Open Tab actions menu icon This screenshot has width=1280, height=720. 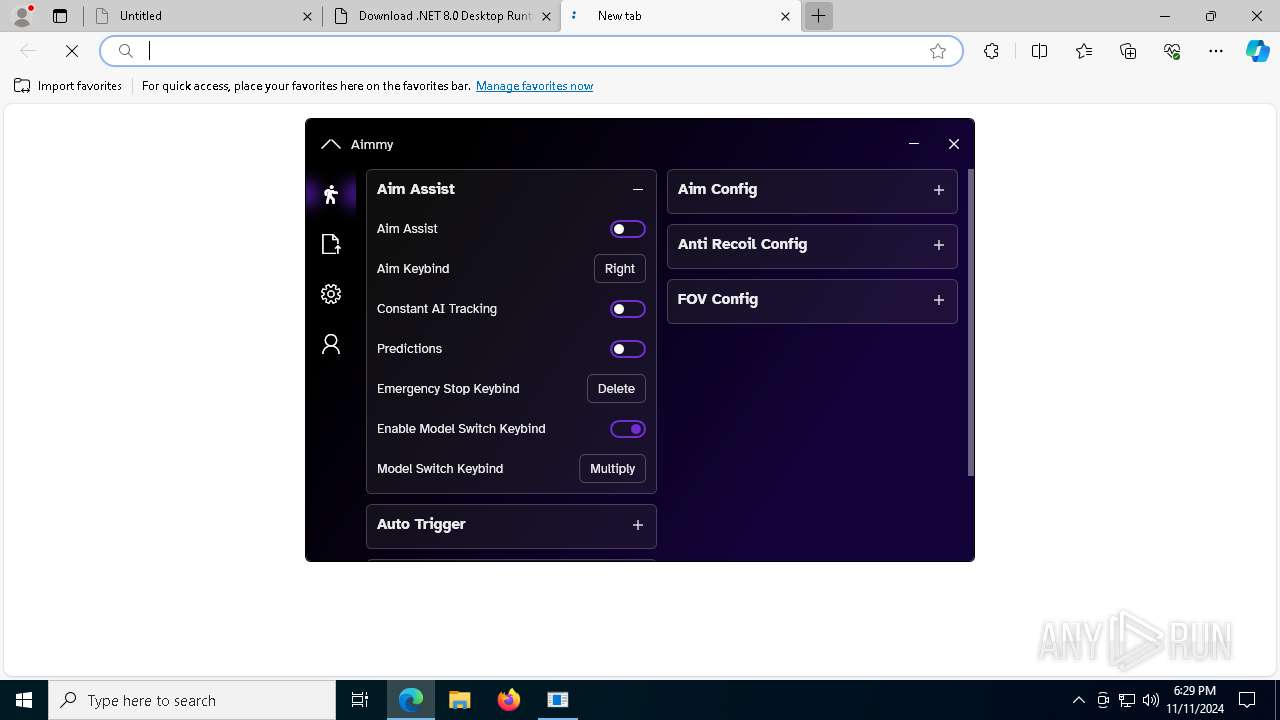tap(60, 16)
